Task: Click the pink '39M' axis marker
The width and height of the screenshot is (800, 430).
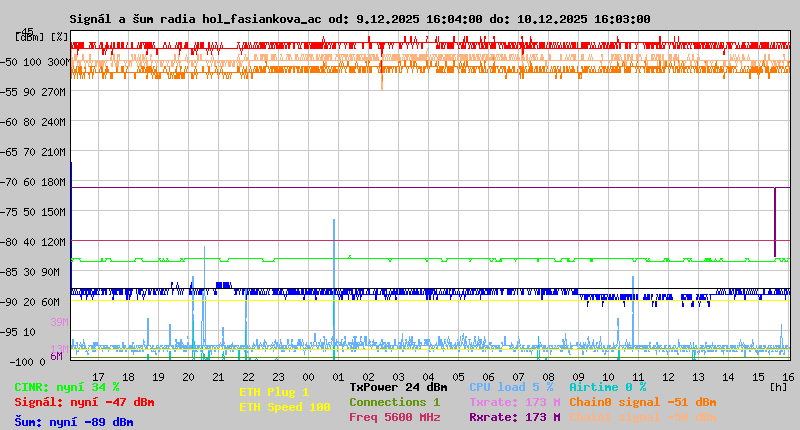Action: 59,322
